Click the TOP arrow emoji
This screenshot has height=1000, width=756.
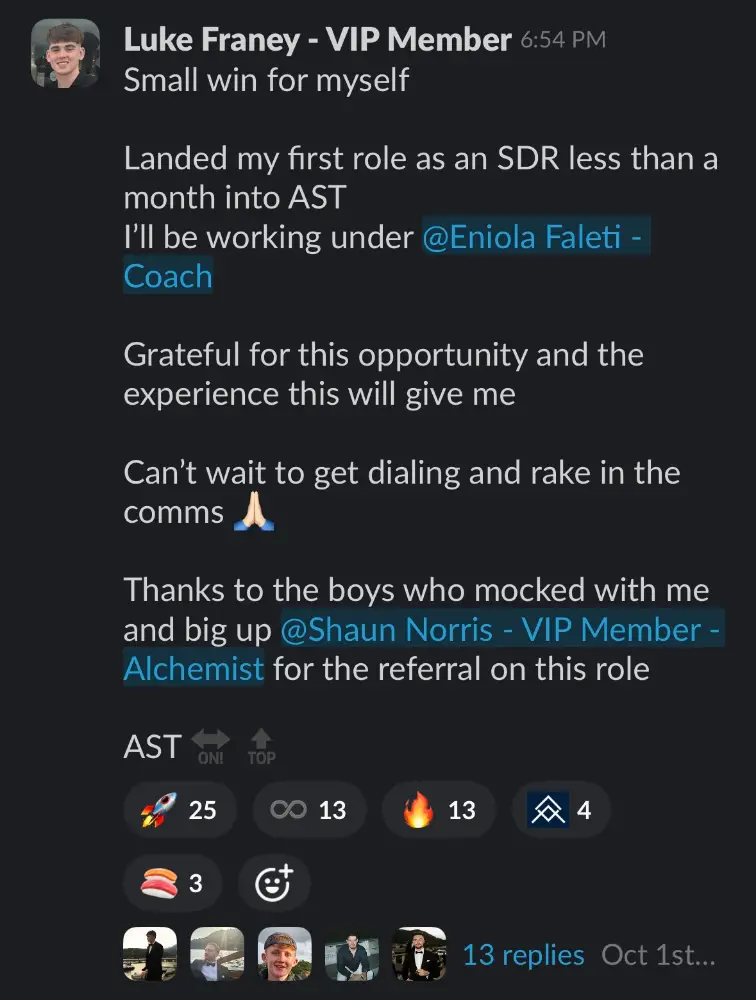[x=261, y=746]
